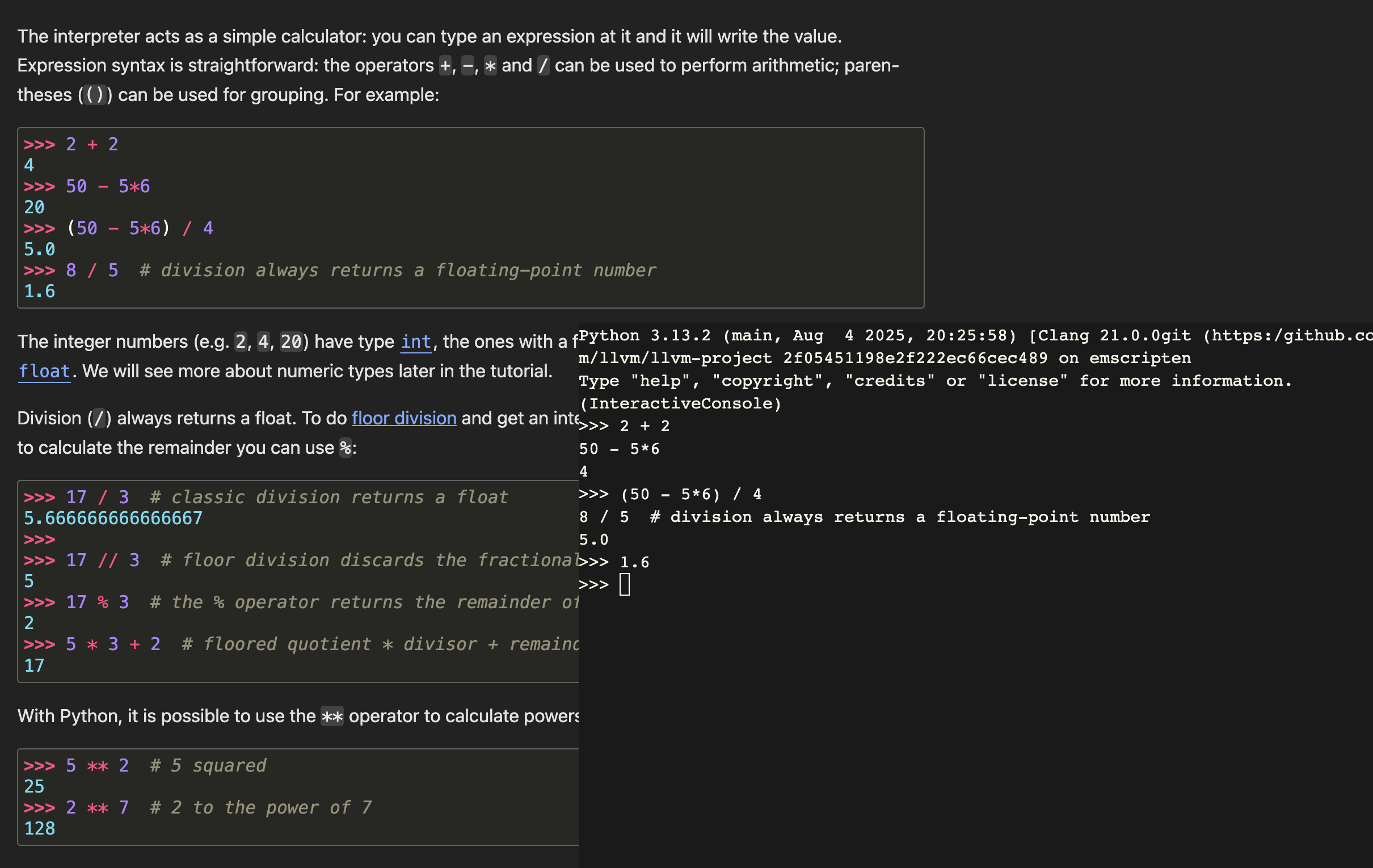The width and height of the screenshot is (1373, 868).
Task: Click '(InteractiveConsole)' text in the terminal
Action: 680,404
